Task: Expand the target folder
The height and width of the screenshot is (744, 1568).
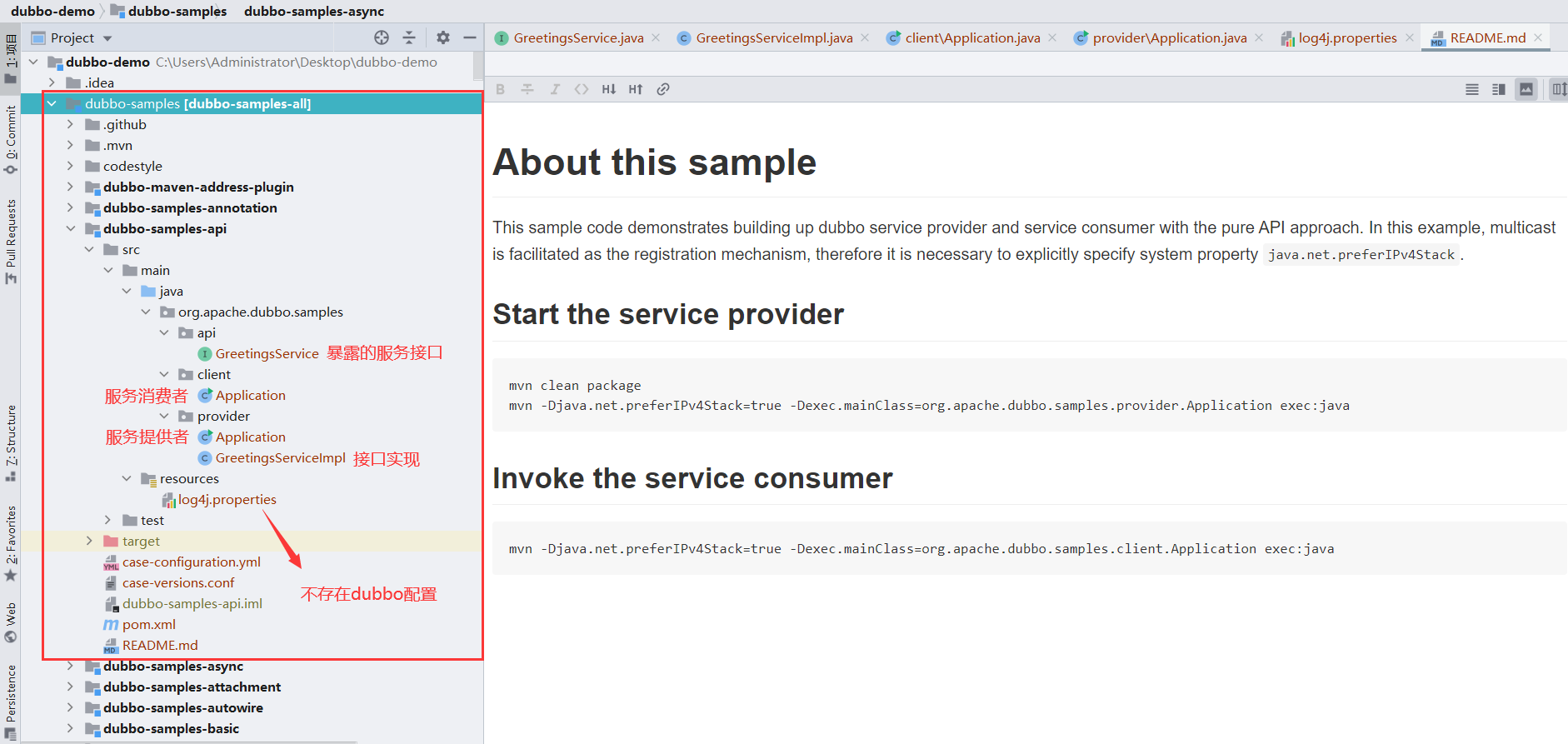Action: [89, 541]
